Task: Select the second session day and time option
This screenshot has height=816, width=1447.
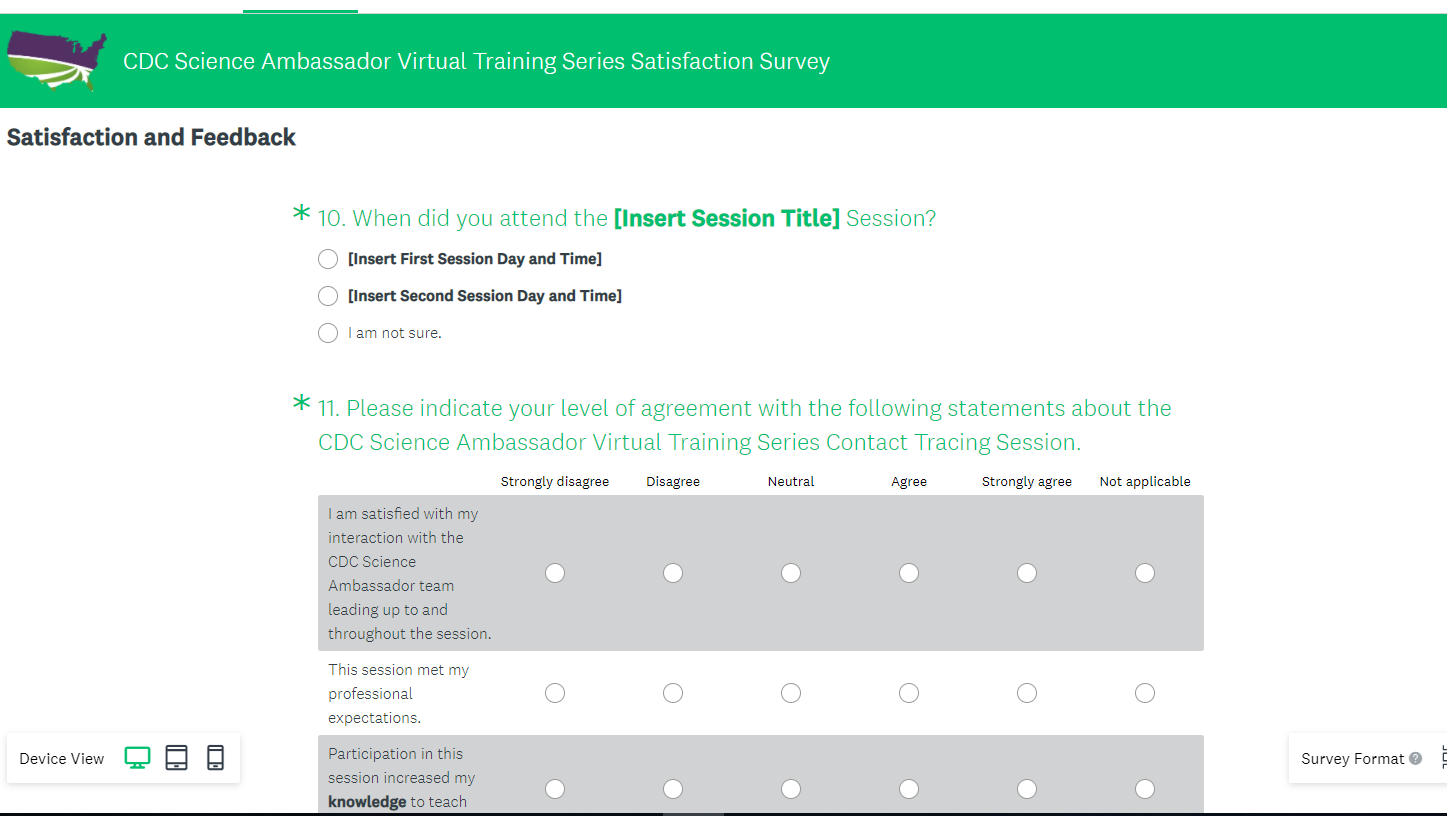Action: pos(328,296)
